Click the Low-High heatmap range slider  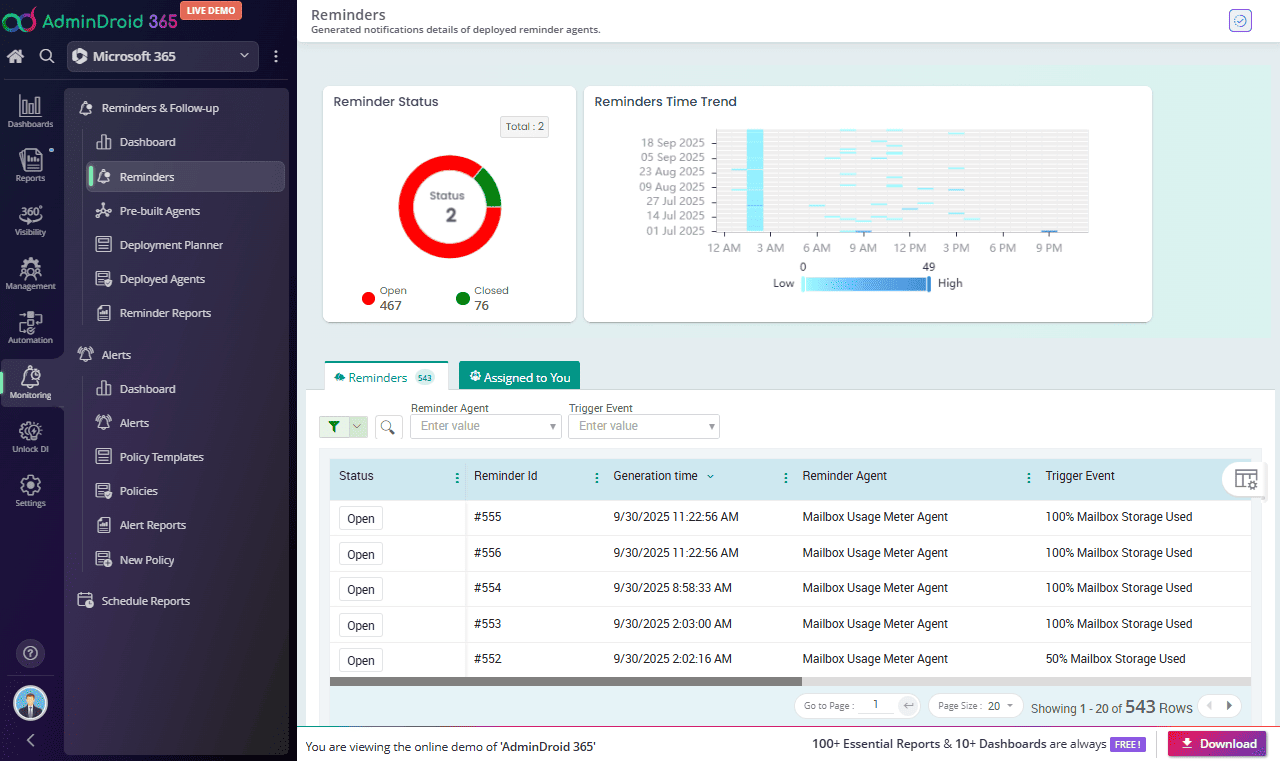[x=866, y=284]
